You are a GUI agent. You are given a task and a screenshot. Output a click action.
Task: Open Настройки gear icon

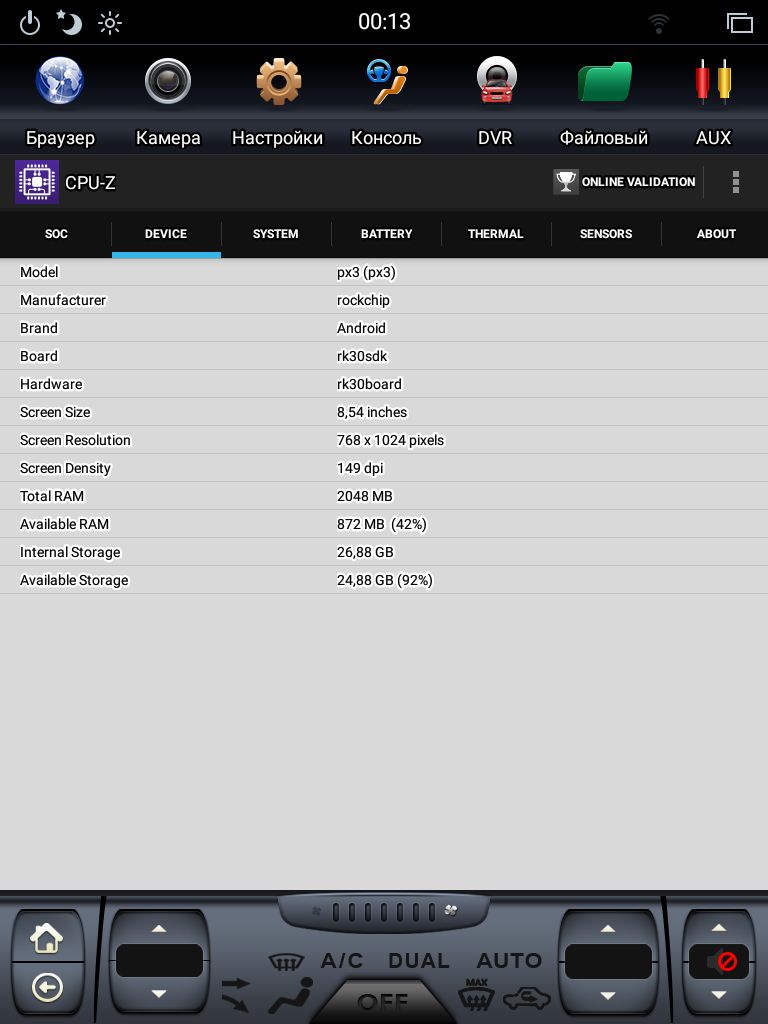pyautogui.click(x=278, y=82)
